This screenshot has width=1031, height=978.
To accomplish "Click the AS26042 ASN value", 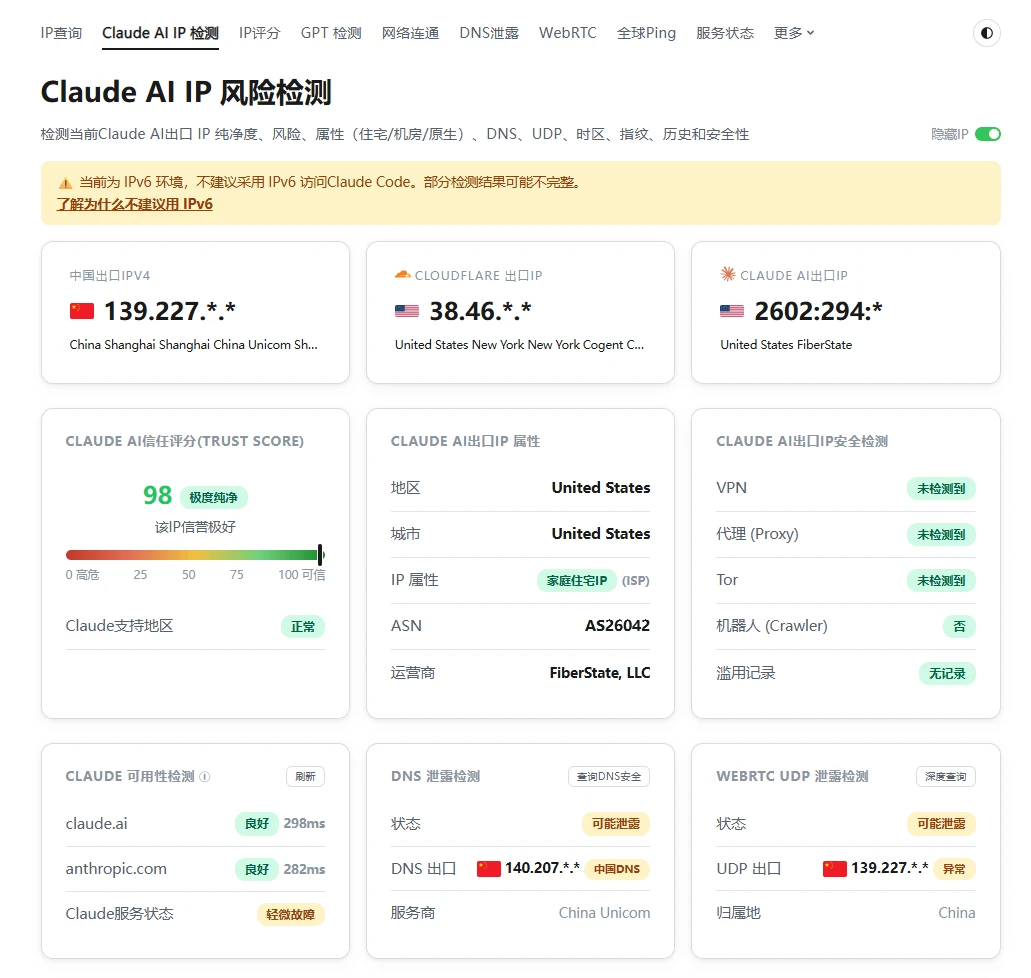I will (x=617, y=625).
